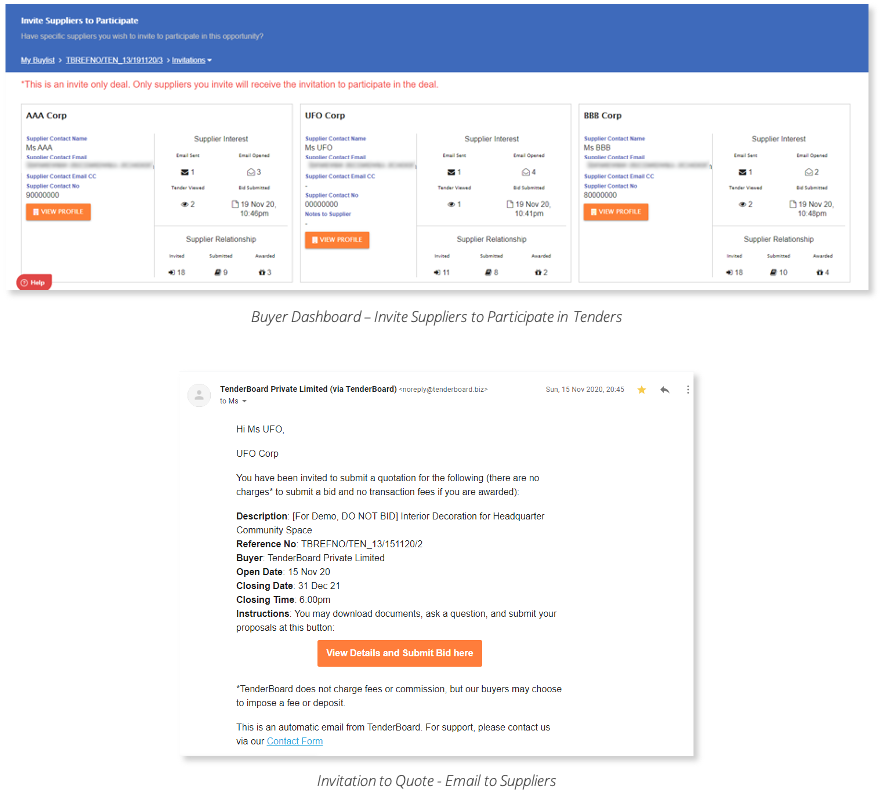Click Tender Viewed eye icon in AAA Corp
The height and width of the screenshot is (800, 883).
184,204
